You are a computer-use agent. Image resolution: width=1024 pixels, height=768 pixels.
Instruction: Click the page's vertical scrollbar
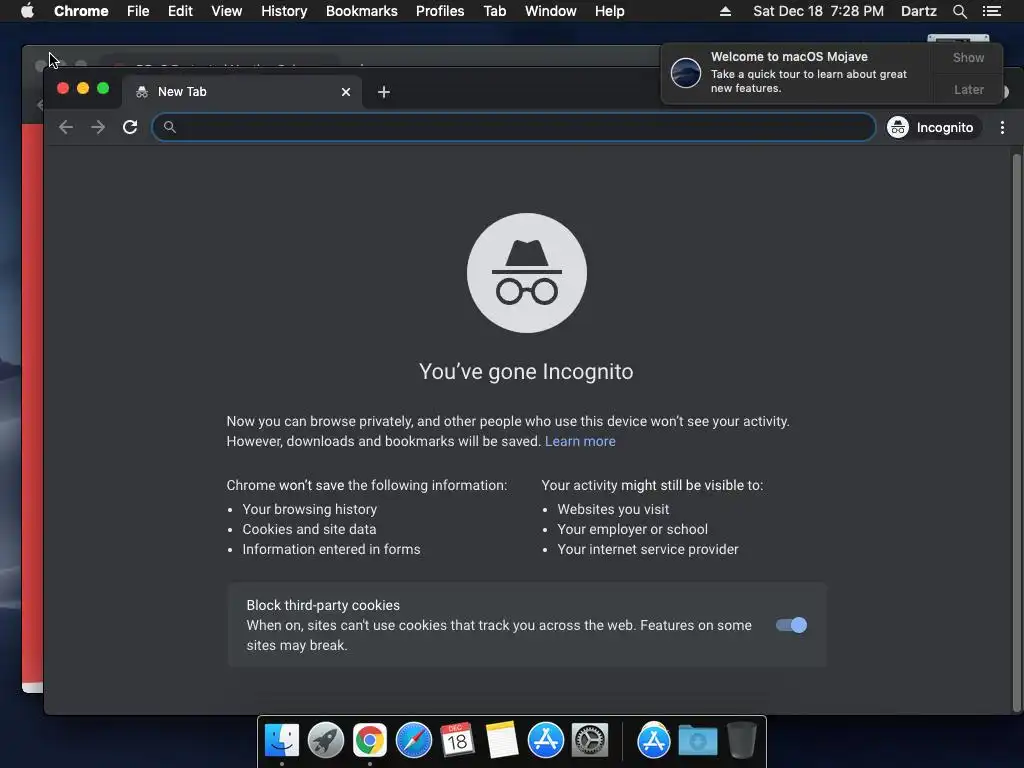pyautogui.click(x=1016, y=431)
